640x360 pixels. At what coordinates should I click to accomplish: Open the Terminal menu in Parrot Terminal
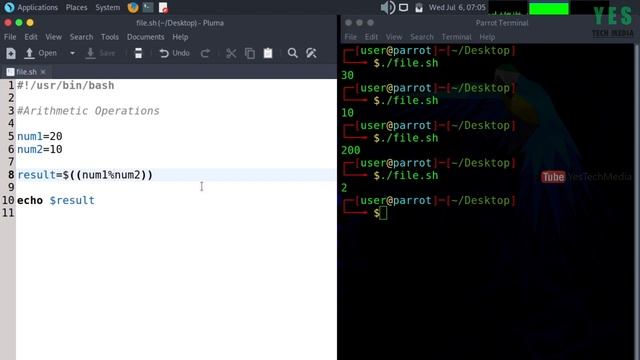coord(456,37)
